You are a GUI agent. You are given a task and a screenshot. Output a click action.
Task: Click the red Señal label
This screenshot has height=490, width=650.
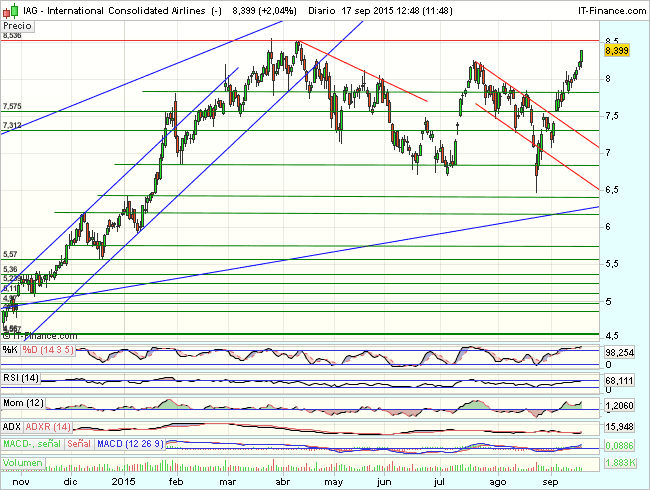pos(79,444)
